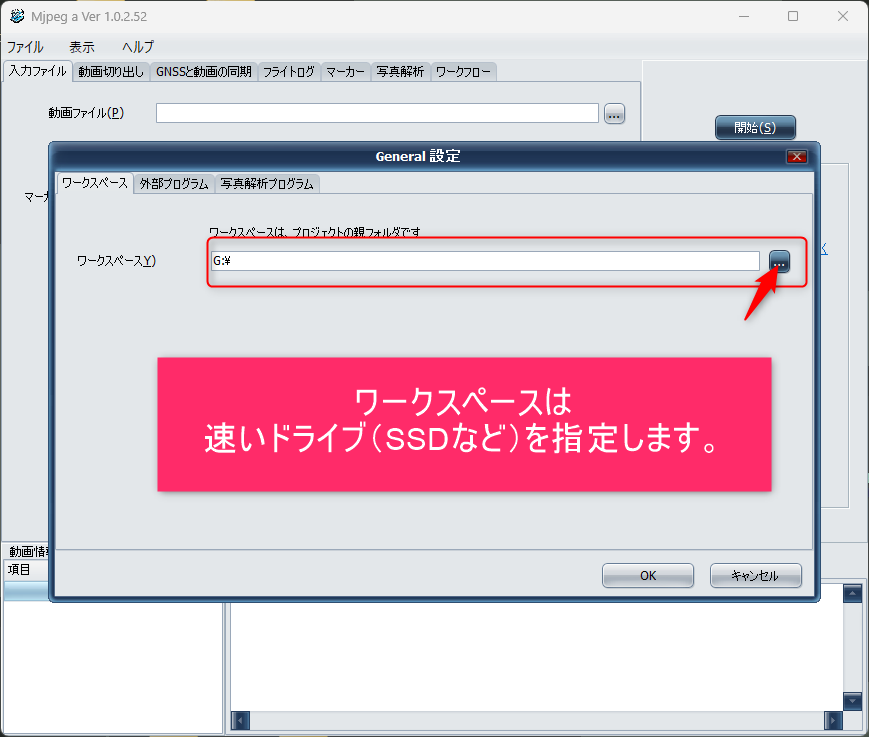Click vertical scrollbar up arrow in log panel
Image resolution: width=869 pixels, height=737 pixels.
852,594
